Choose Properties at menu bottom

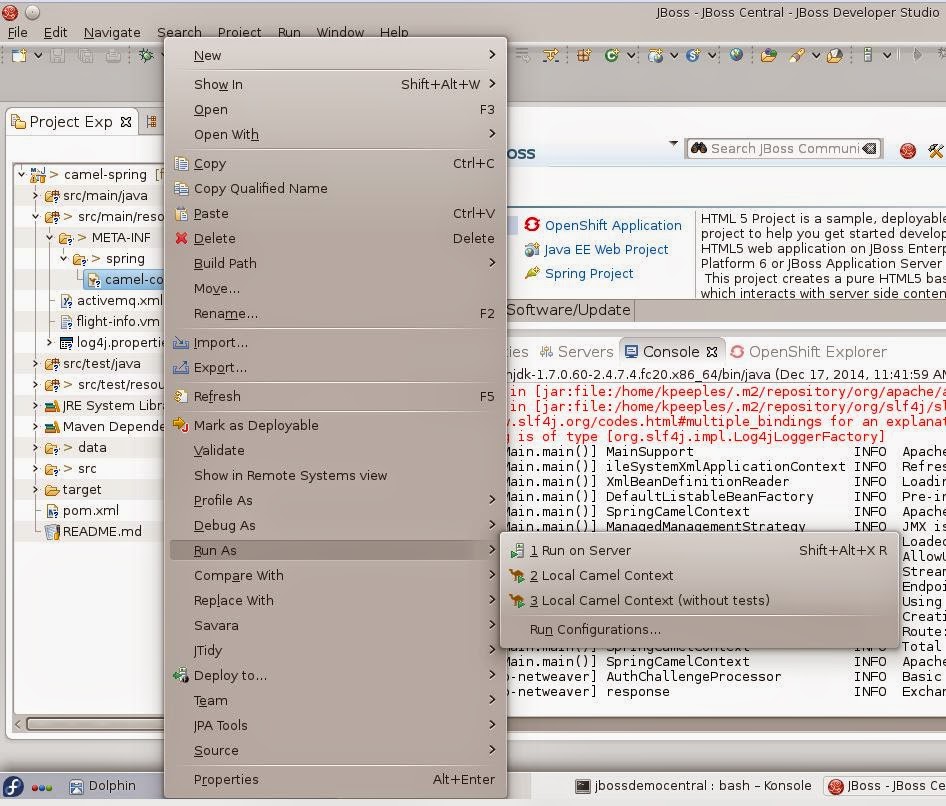[x=335, y=779]
